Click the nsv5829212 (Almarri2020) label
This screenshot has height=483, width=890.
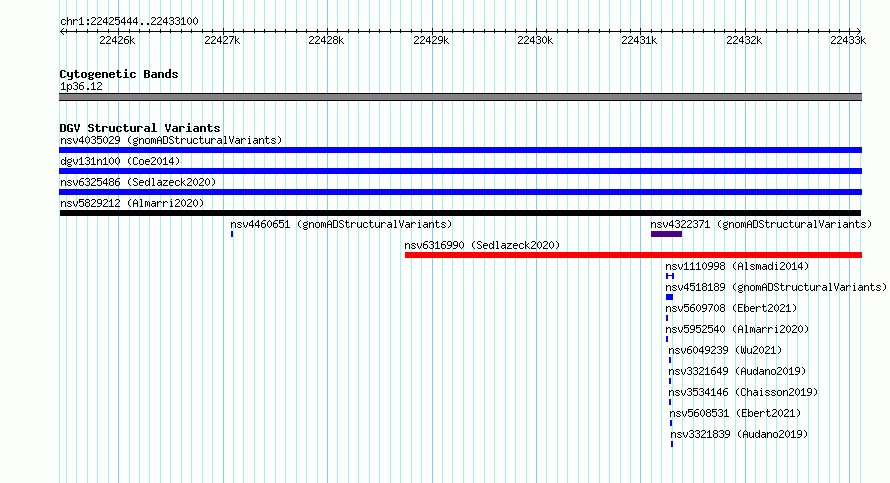pyautogui.click(x=132, y=203)
